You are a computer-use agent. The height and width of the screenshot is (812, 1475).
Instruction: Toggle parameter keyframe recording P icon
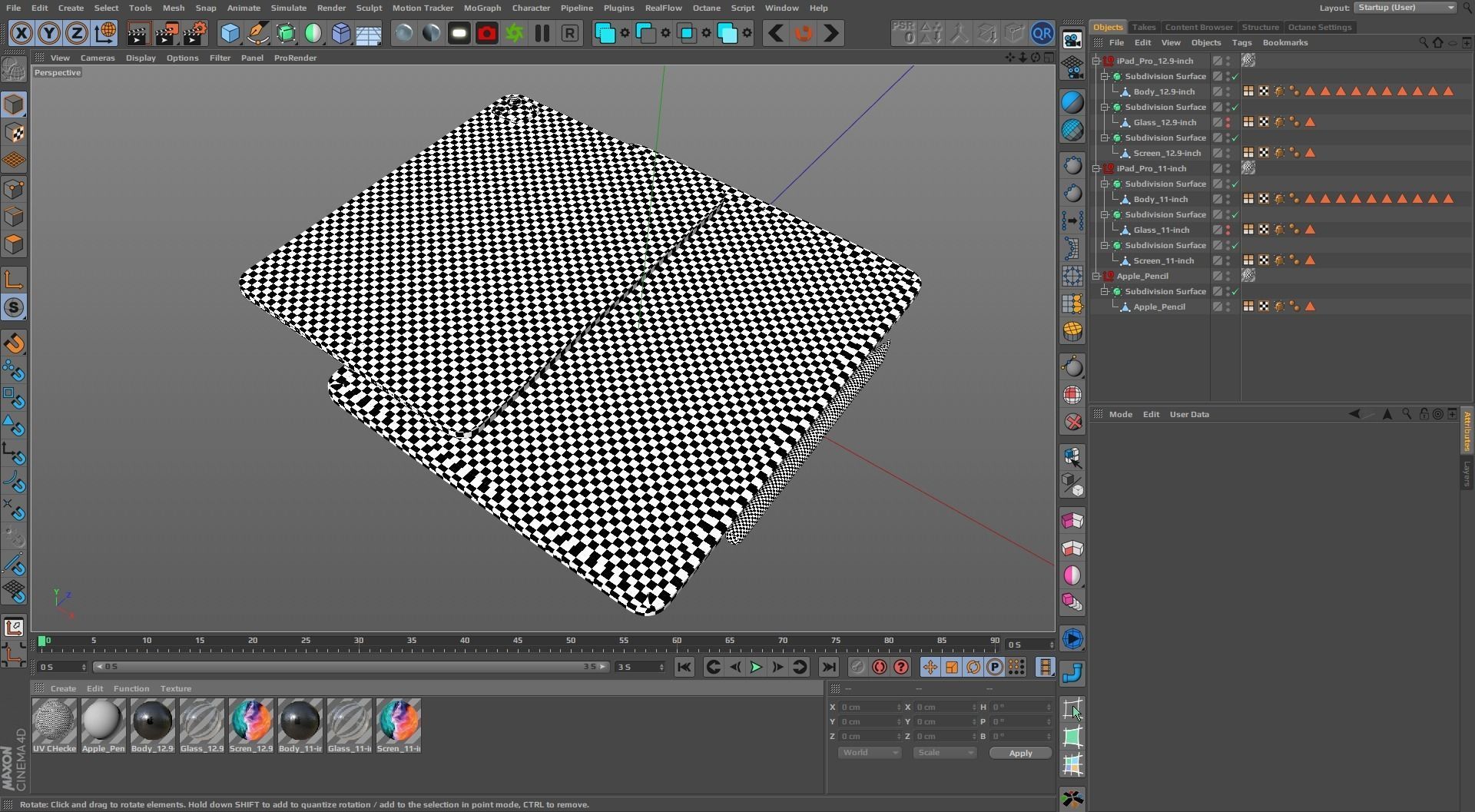(x=995, y=667)
